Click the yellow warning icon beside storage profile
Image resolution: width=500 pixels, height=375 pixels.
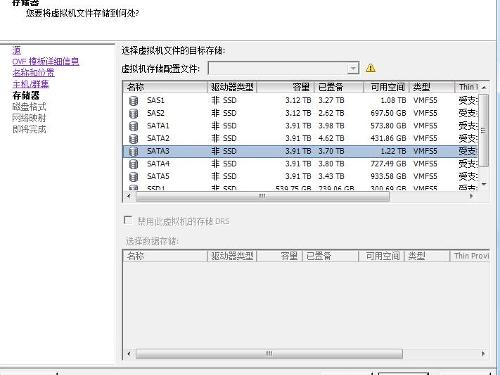tap(370, 68)
